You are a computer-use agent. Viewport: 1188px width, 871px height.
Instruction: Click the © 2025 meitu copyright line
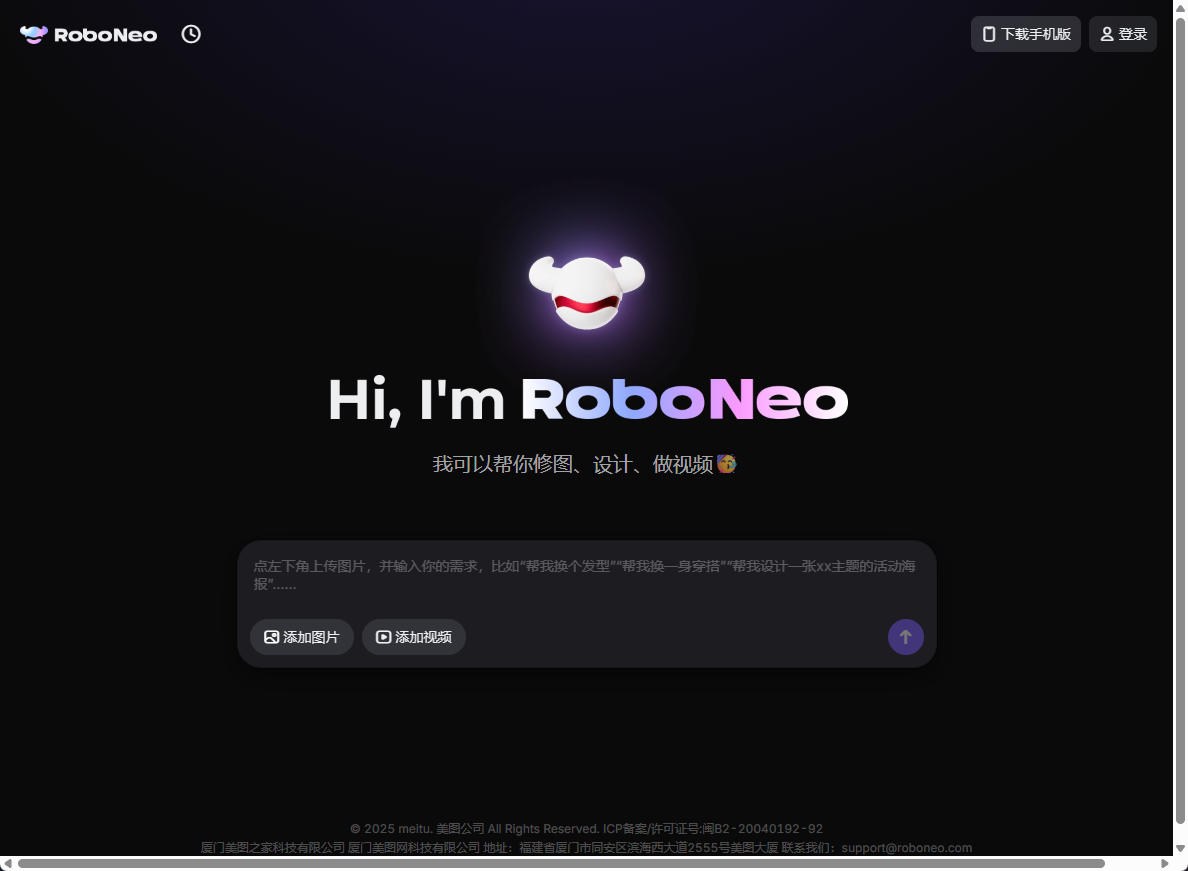(x=586, y=829)
